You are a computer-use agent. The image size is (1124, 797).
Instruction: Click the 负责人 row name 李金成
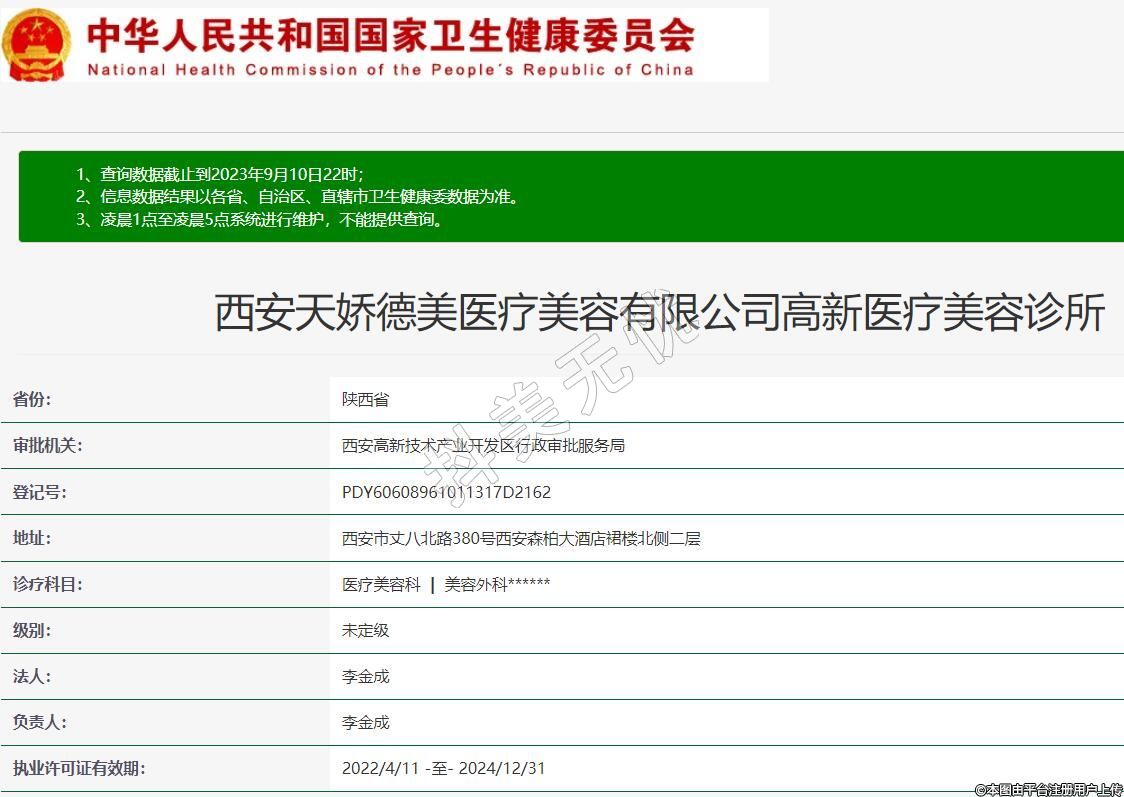coord(365,722)
